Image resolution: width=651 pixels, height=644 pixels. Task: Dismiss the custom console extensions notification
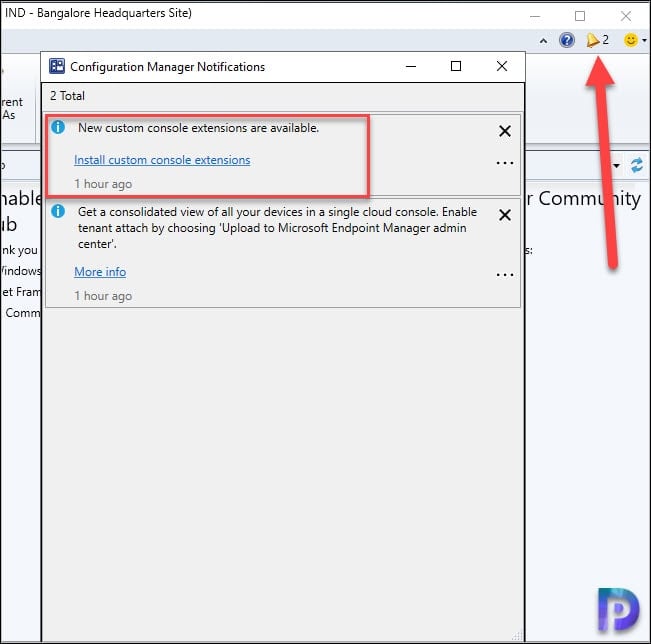[x=505, y=131]
